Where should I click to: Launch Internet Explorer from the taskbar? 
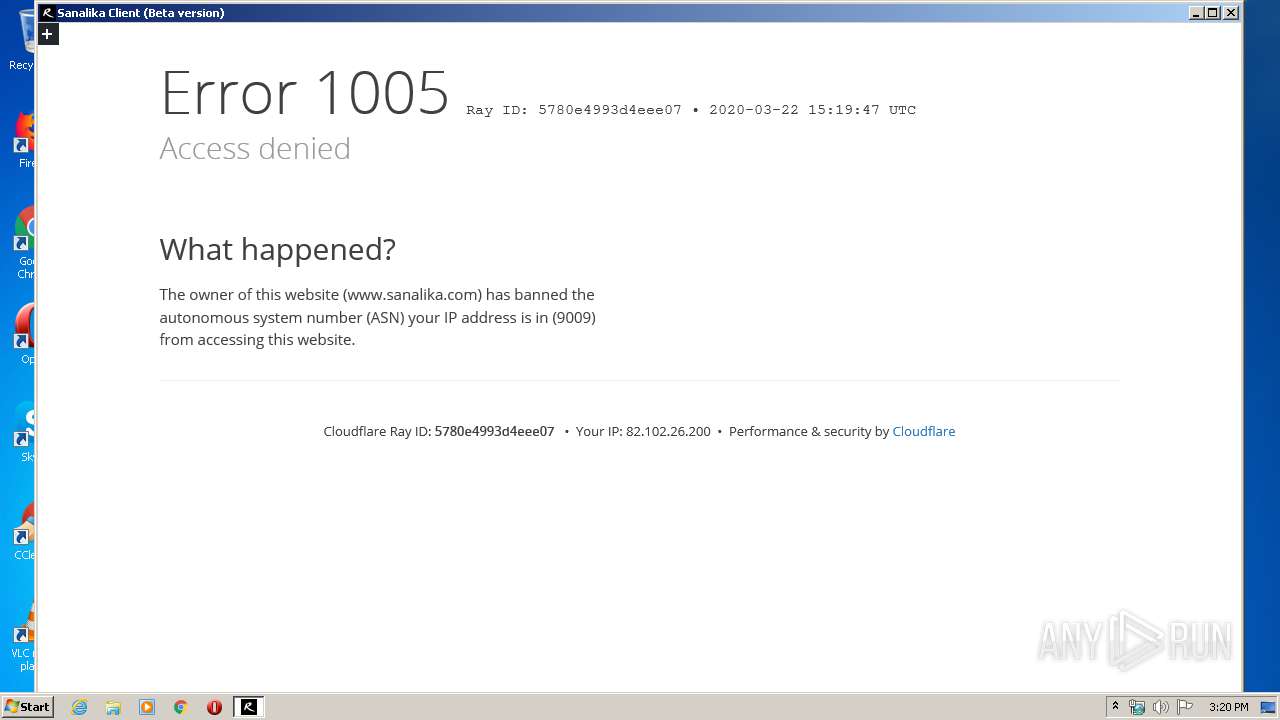click(80, 707)
